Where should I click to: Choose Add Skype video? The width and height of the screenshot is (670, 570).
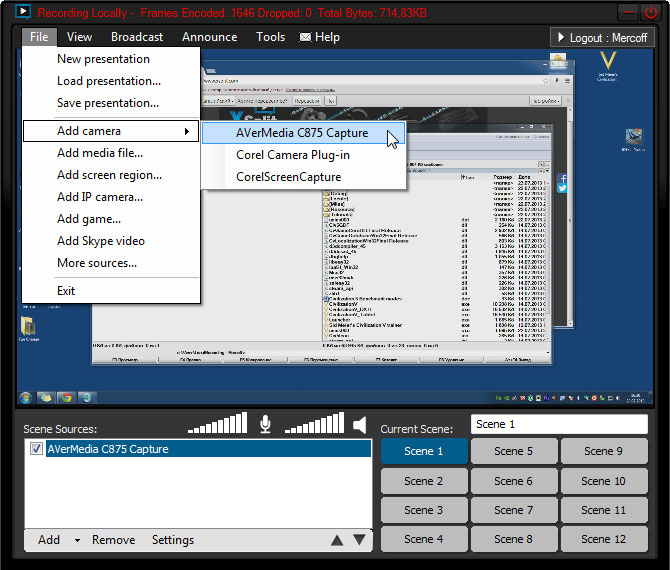(x=111, y=241)
